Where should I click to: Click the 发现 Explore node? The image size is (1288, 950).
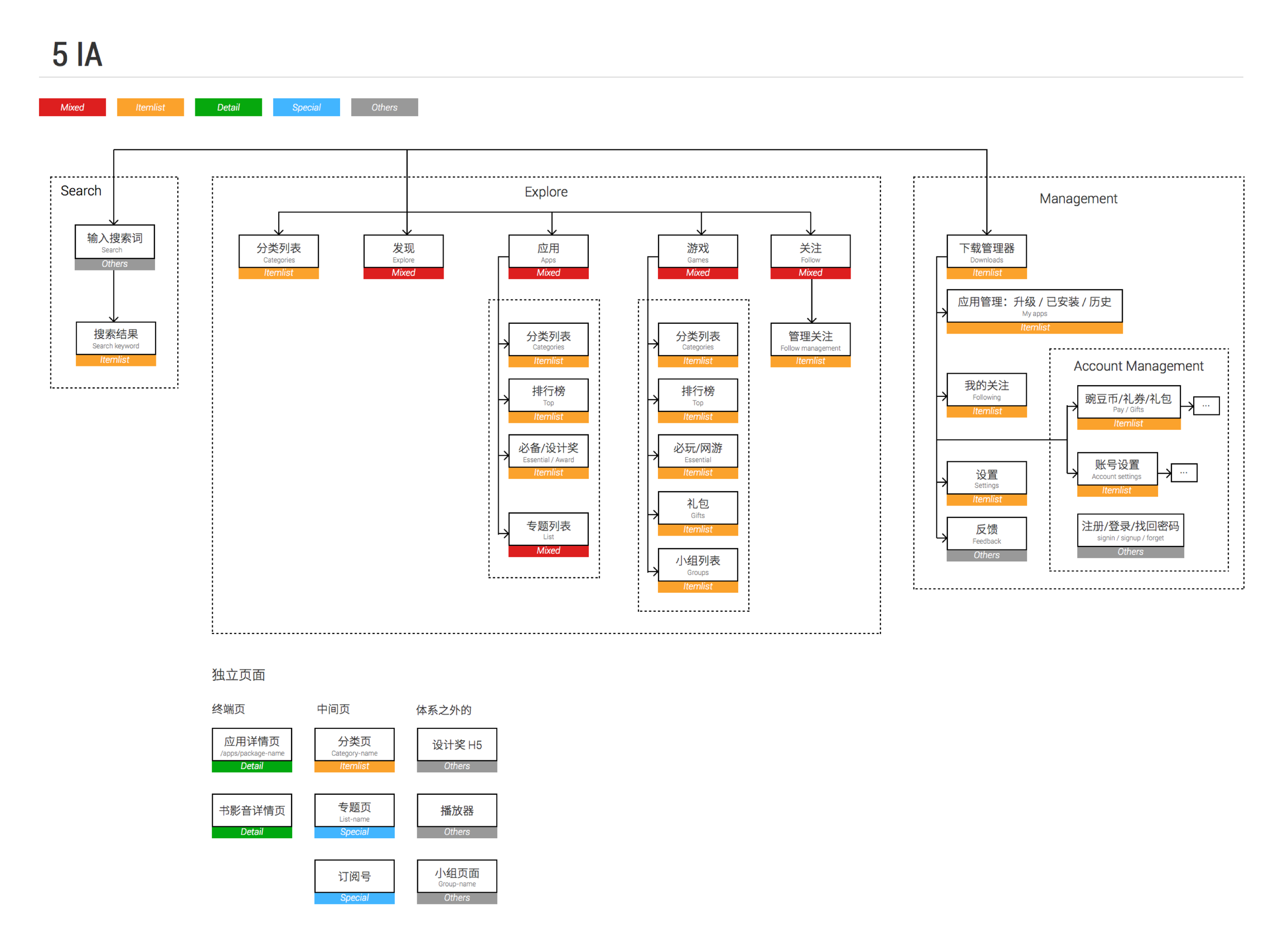tap(403, 252)
